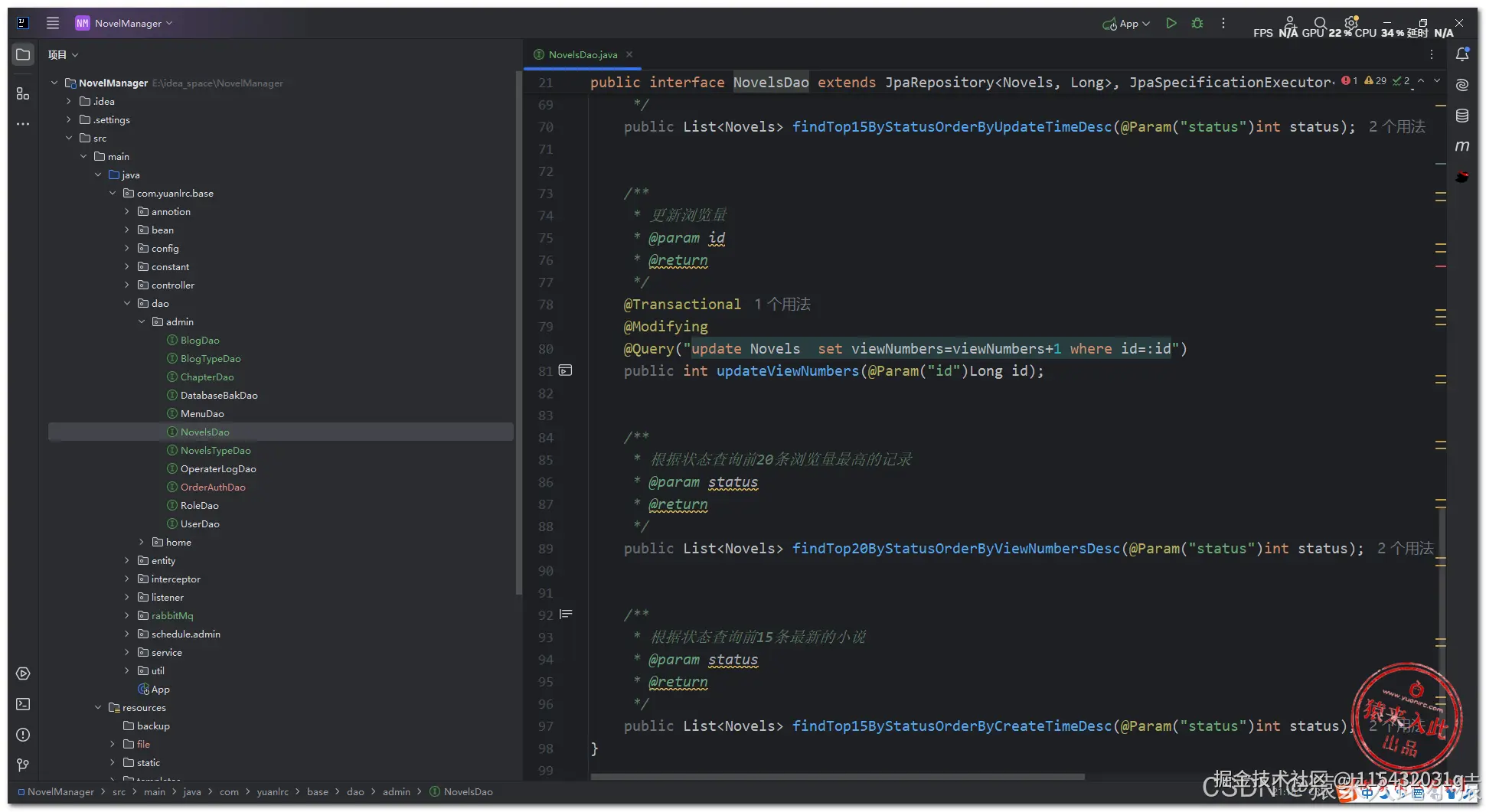Open the Database tool window
1486x812 pixels.
(x=1462, y=116)
